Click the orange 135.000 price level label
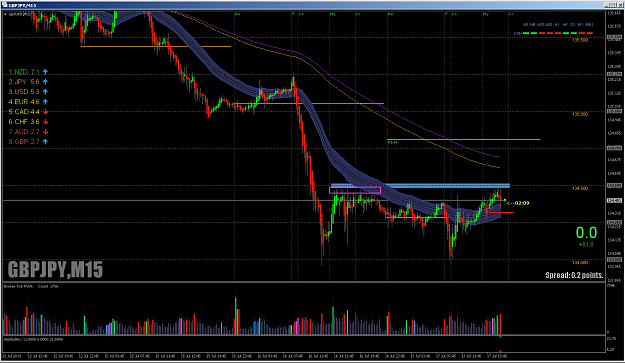This screenshot has height=363, width=625. coord(580,114)
